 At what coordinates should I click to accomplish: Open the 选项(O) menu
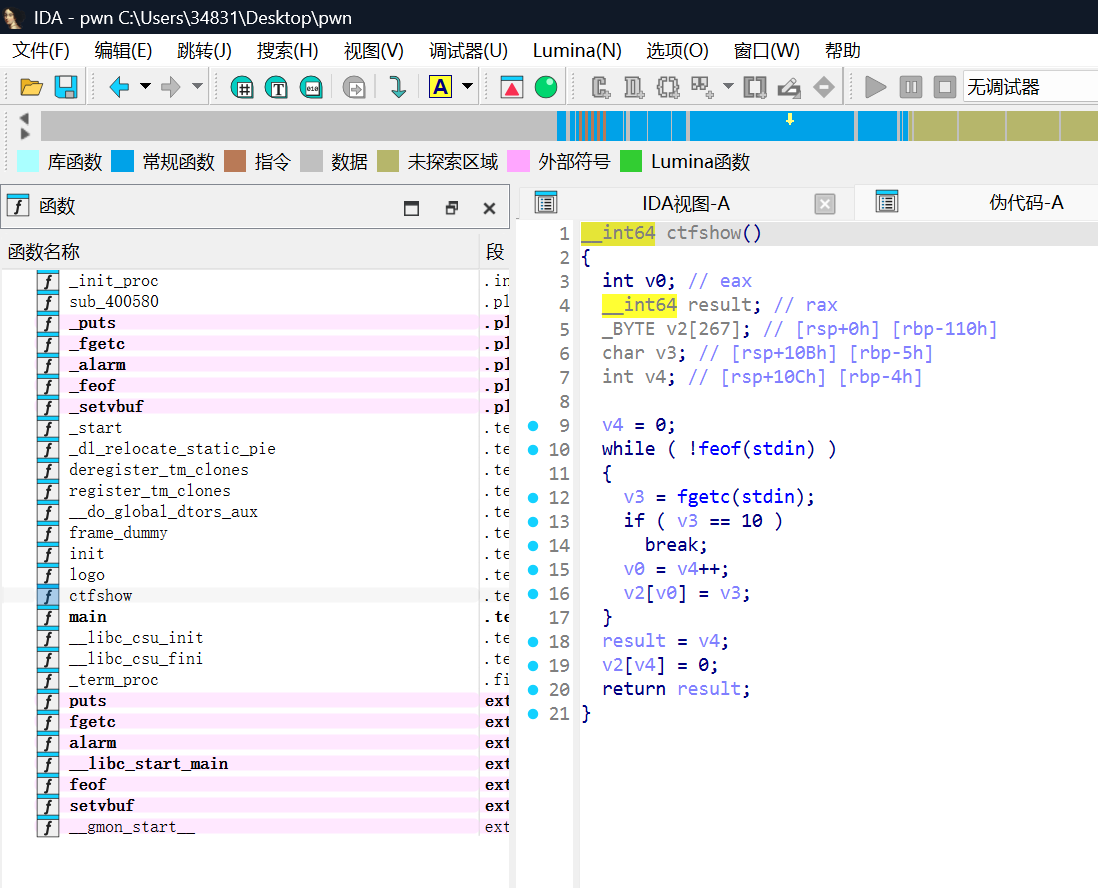click(677, 51)
